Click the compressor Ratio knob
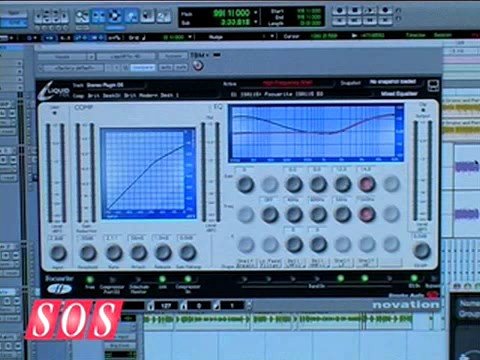The height and width of the screenshot is (360, 480). [114, 253]
